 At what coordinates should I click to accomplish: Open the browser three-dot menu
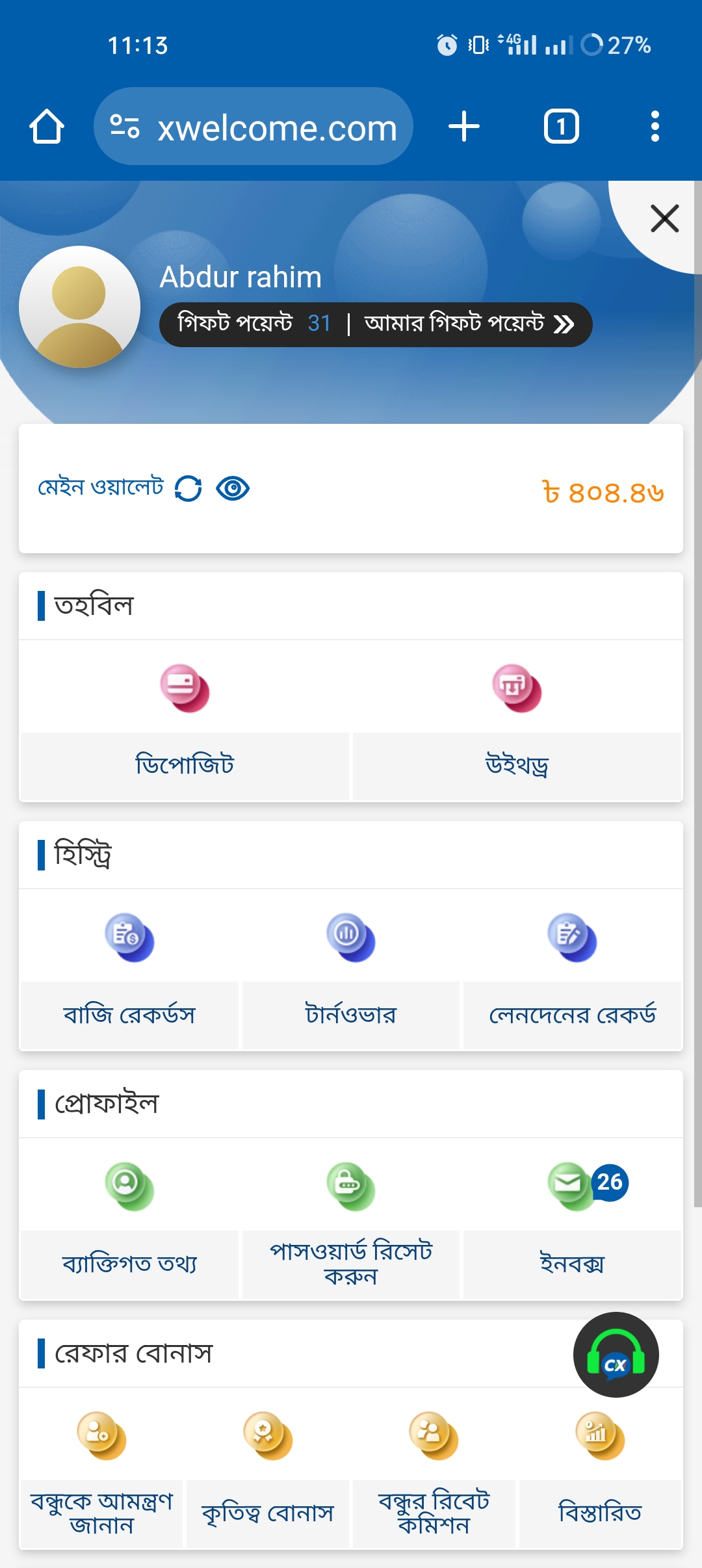(655, 126)
